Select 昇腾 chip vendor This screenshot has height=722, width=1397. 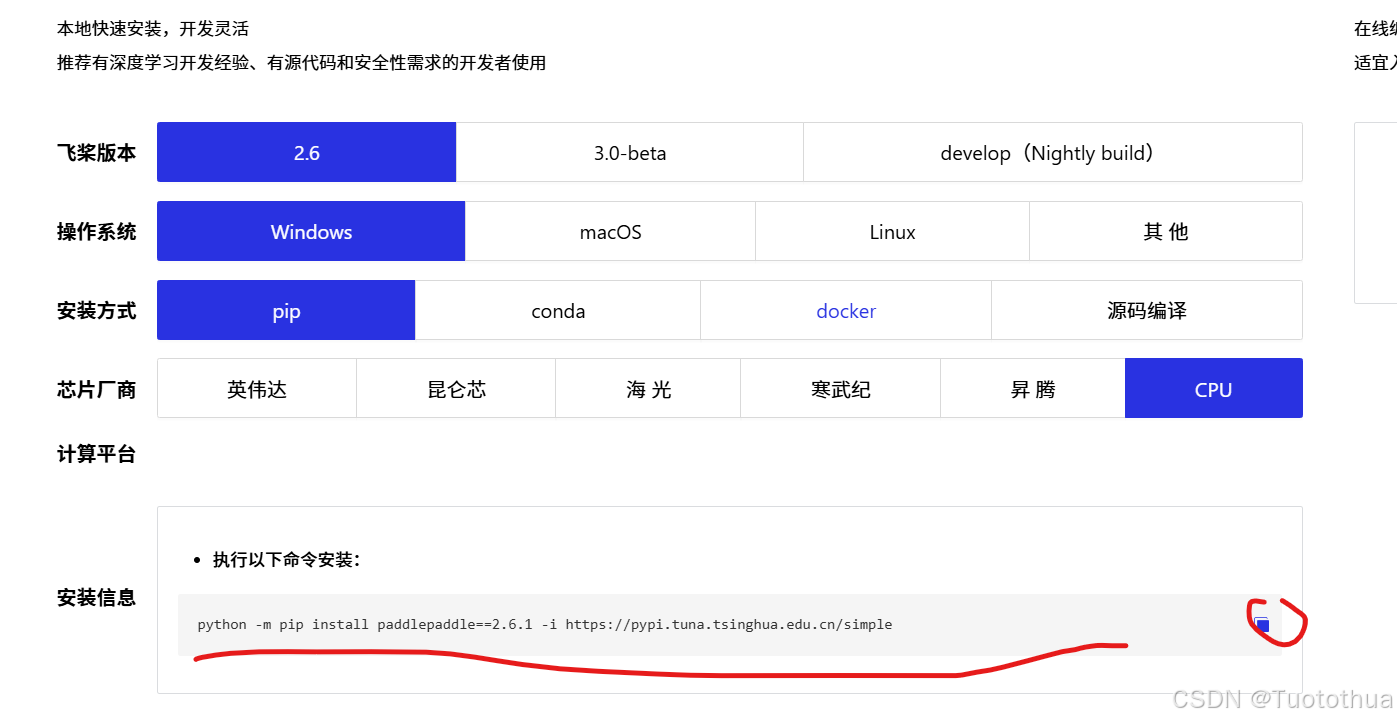click(1032, 388)
